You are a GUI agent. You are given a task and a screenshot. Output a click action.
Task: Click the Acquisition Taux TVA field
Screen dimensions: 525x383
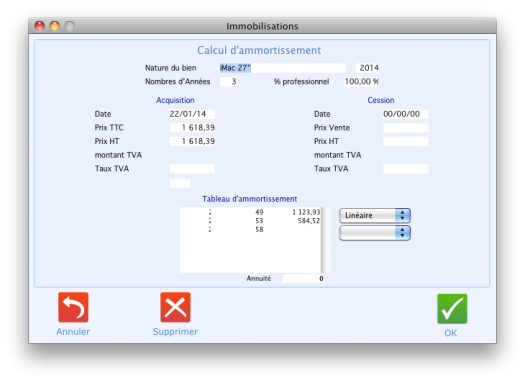pyautogui.click(x=192, y=169)
